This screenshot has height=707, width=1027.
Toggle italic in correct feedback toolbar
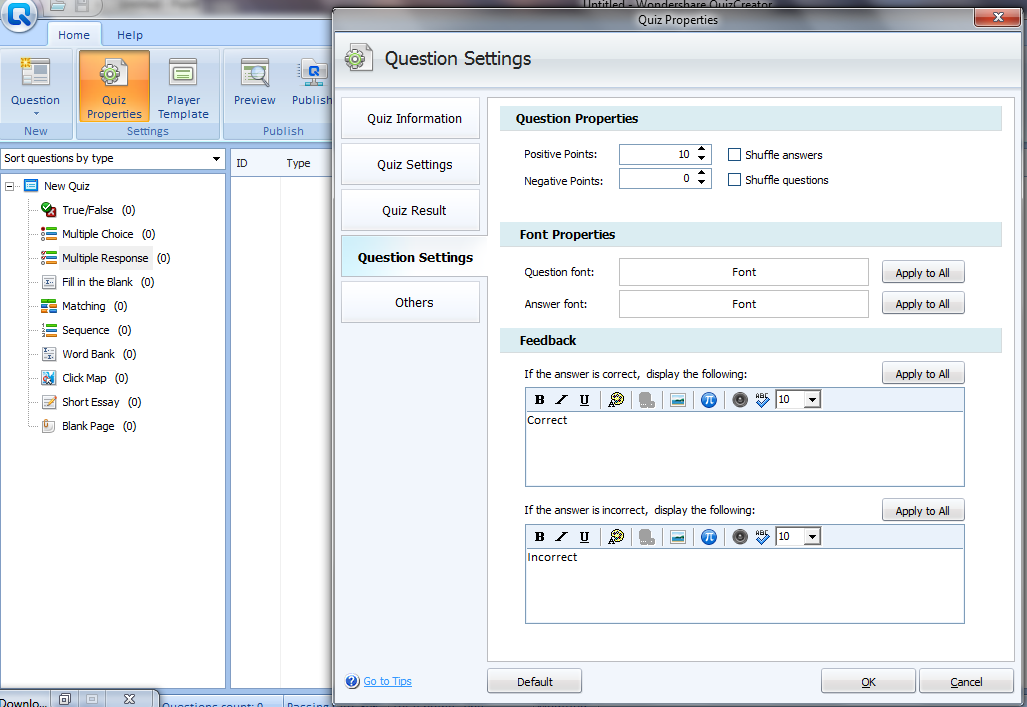click(561, 400)
